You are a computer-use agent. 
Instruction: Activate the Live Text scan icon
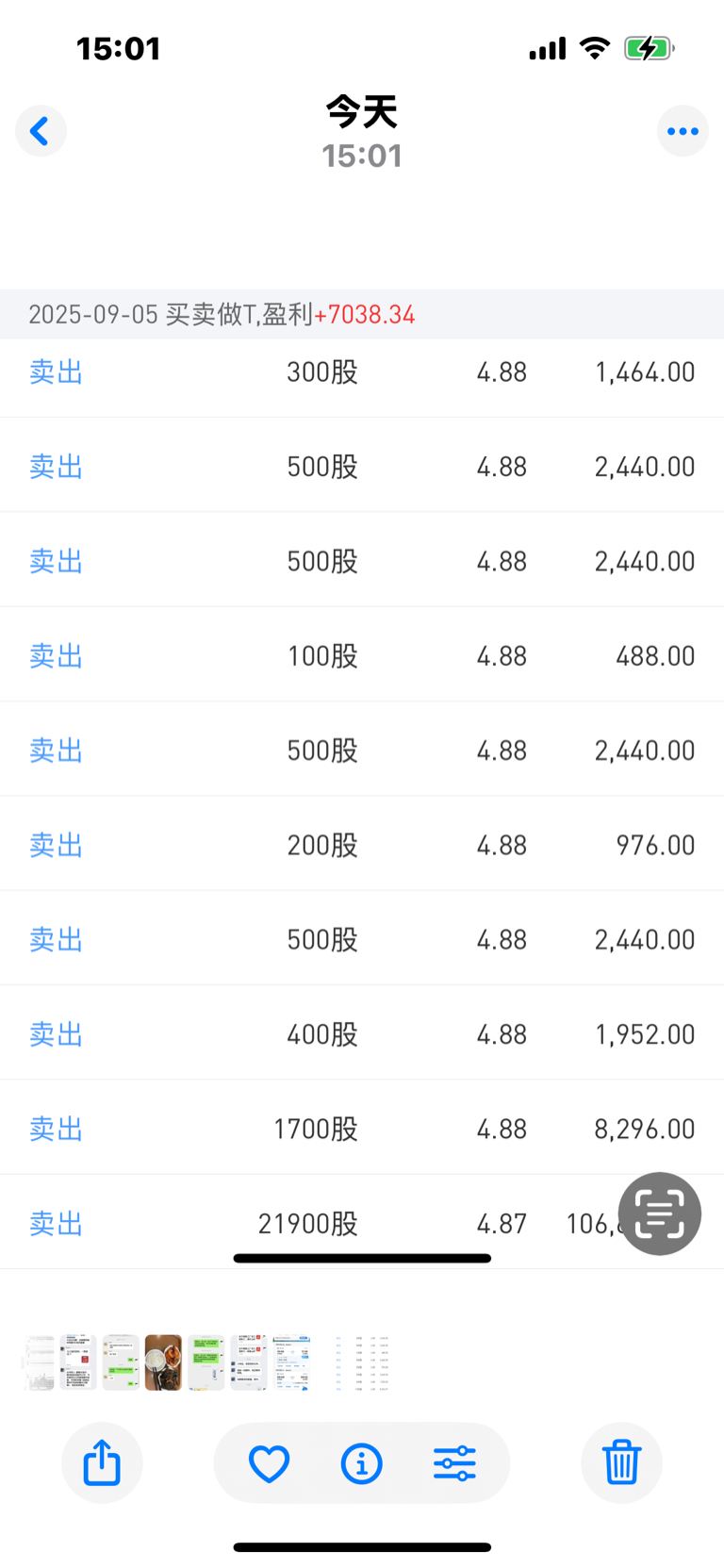(660, 1213)
